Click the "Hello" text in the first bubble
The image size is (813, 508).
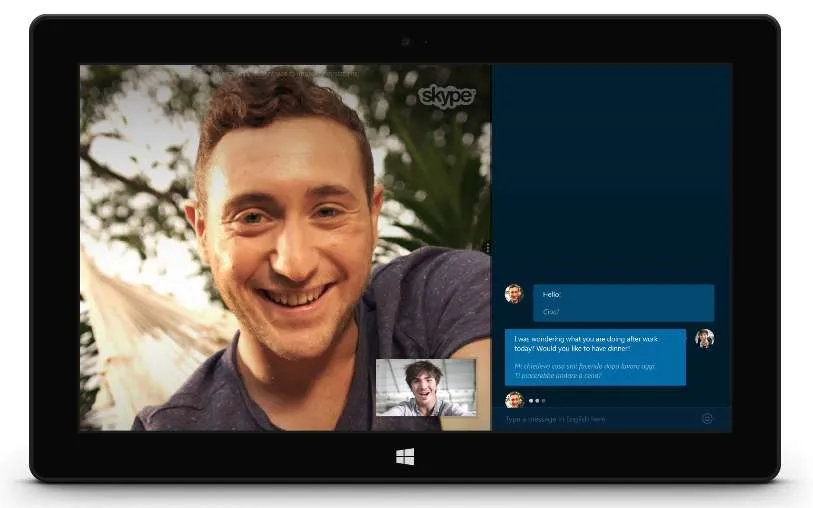pos(551,294)
